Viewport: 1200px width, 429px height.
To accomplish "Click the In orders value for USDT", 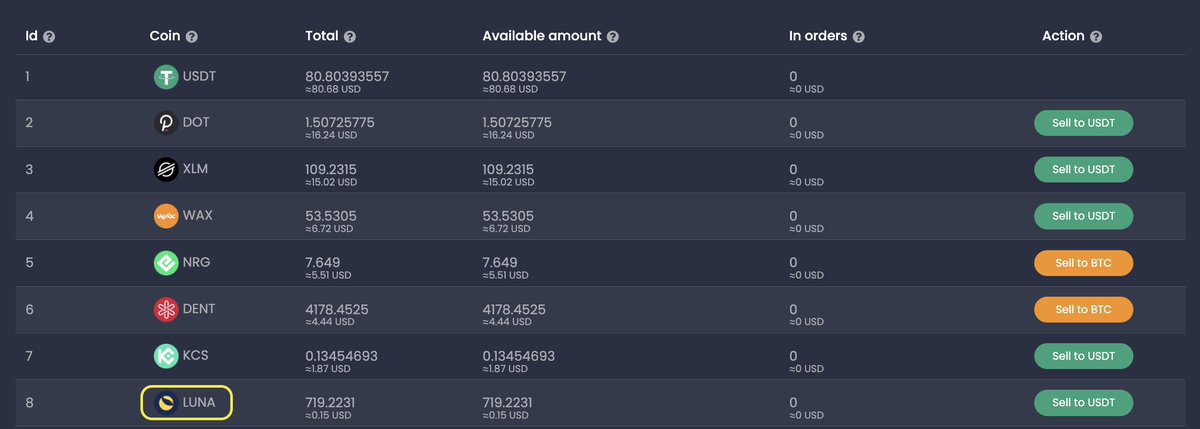I will (x=793, y=76).
